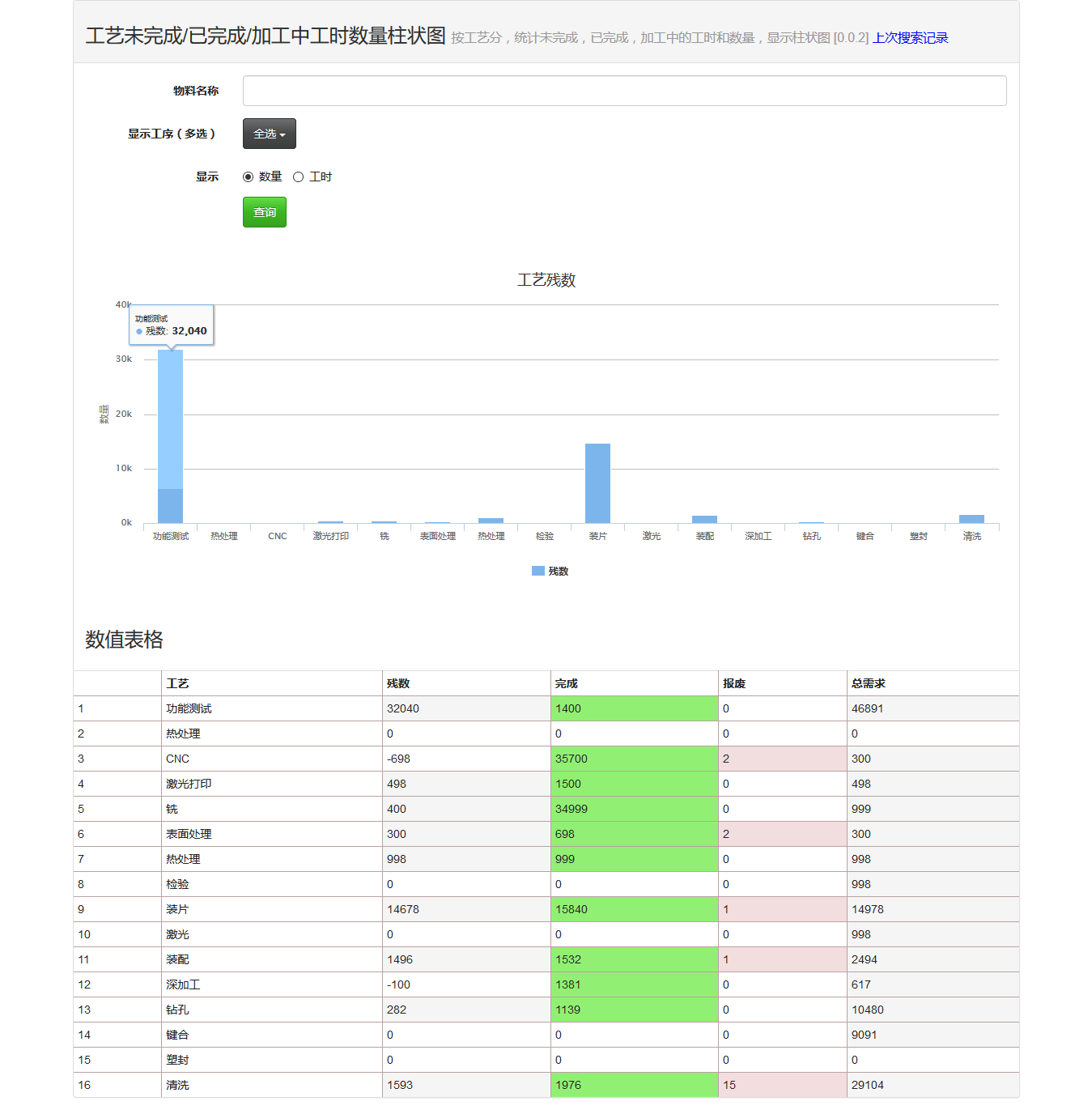
Task: Select the 数量 radio button
Action: click(249, 177)
